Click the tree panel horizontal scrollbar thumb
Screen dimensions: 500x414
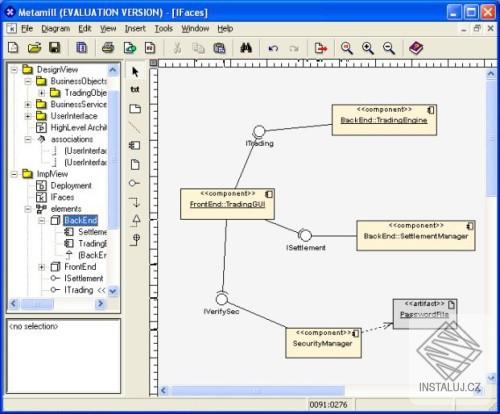click(37, 304)
